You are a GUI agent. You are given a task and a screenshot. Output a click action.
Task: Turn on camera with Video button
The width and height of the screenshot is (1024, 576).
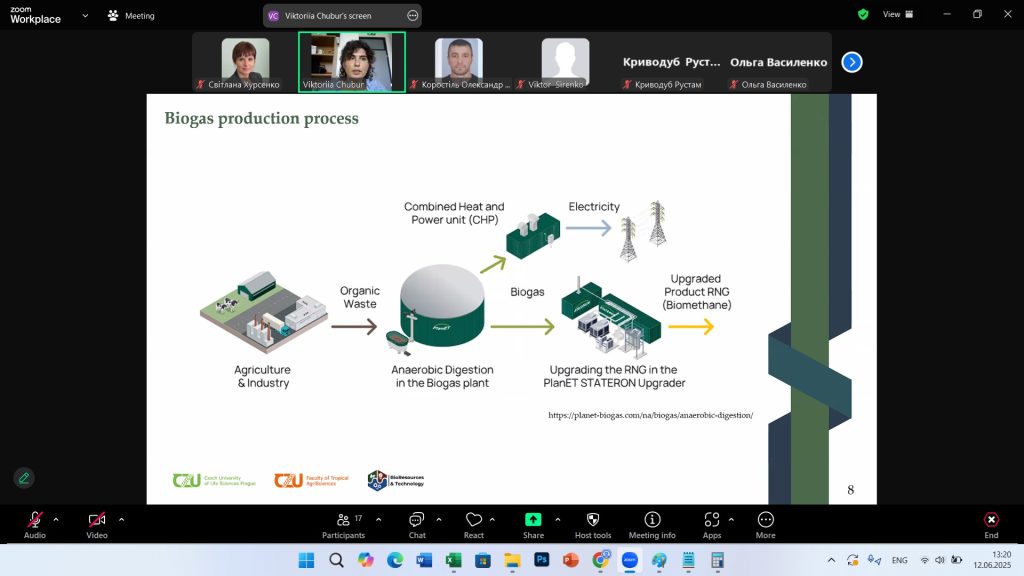96,524
